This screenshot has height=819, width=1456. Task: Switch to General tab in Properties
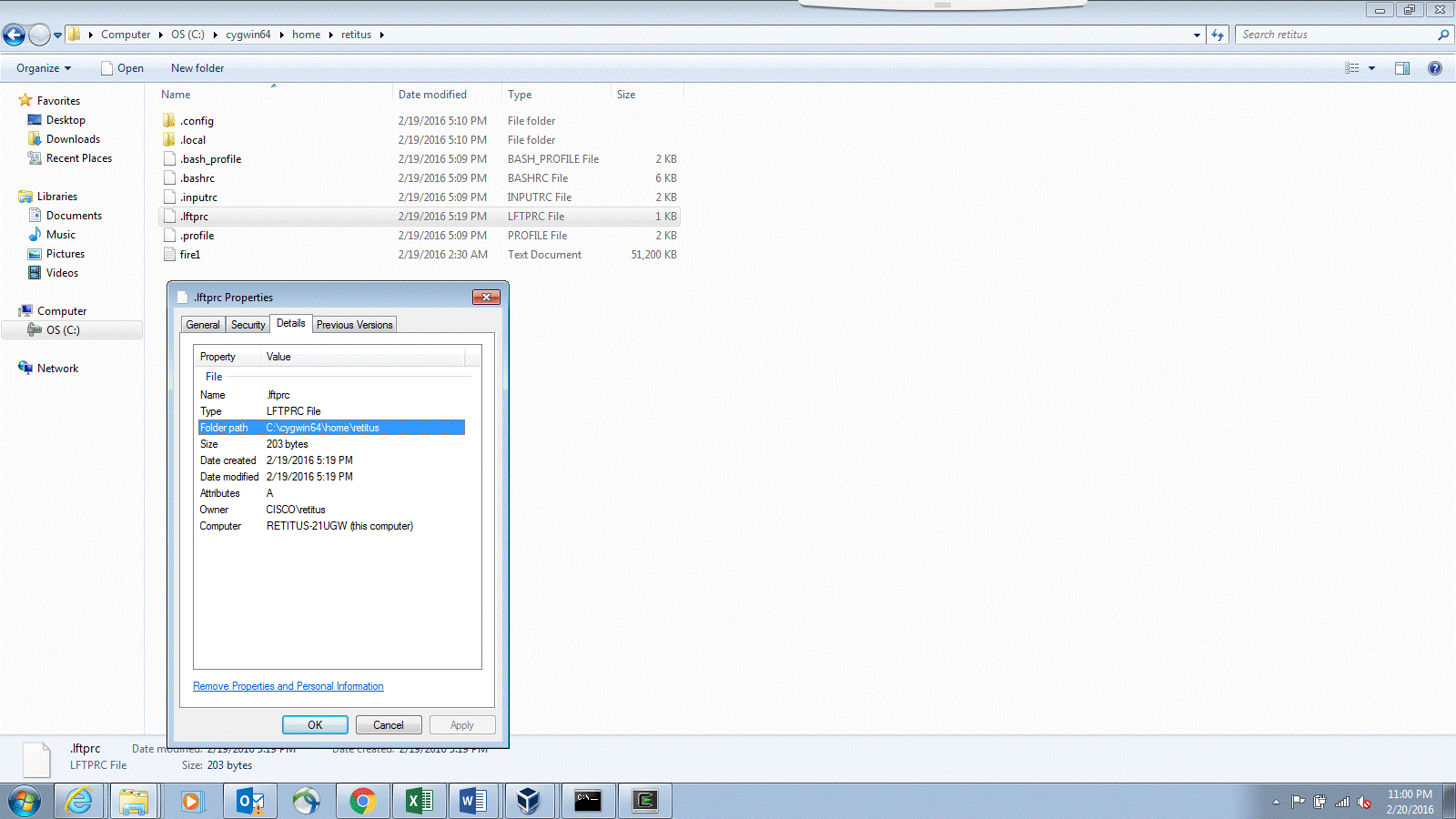pyautogui.click(x=203, y=325)
